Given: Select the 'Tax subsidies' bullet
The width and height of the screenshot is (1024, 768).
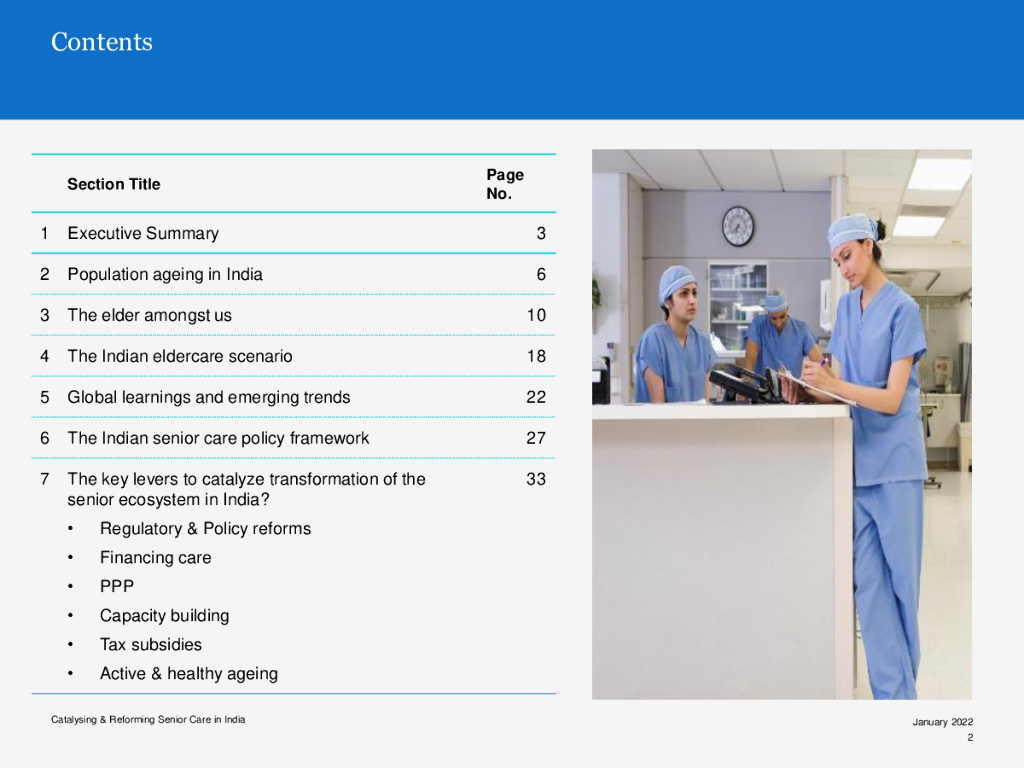Looking at the screenshot, I should [151, 645].
